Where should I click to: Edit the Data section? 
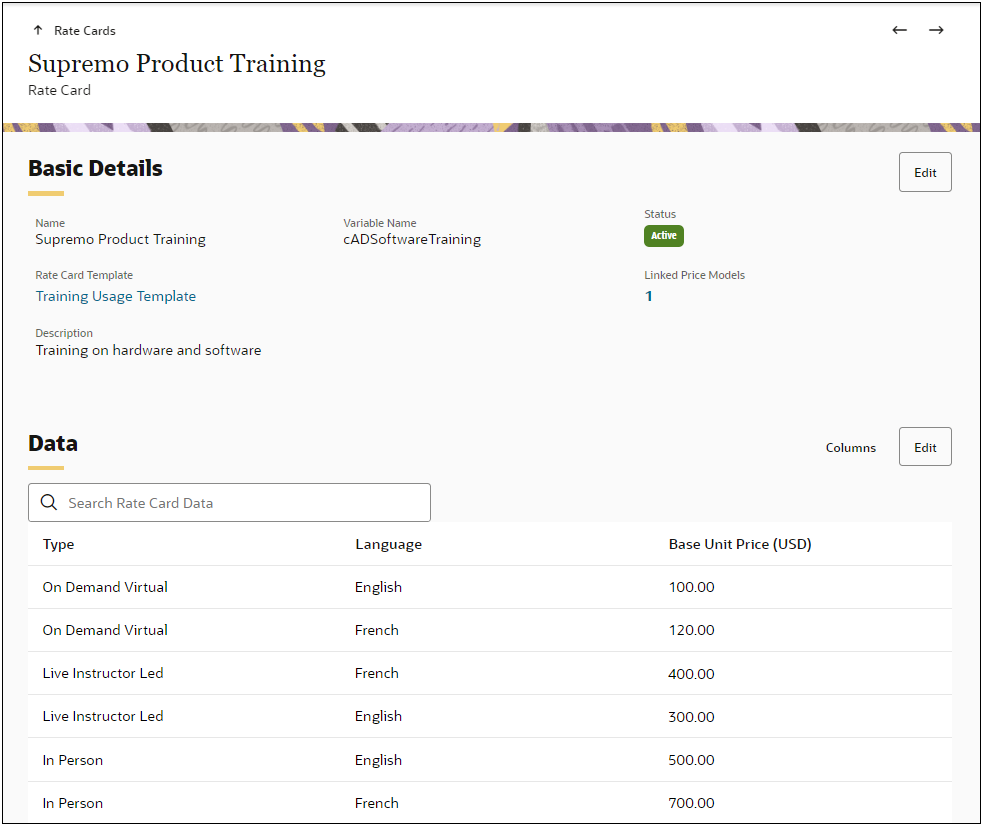point(925,447)
